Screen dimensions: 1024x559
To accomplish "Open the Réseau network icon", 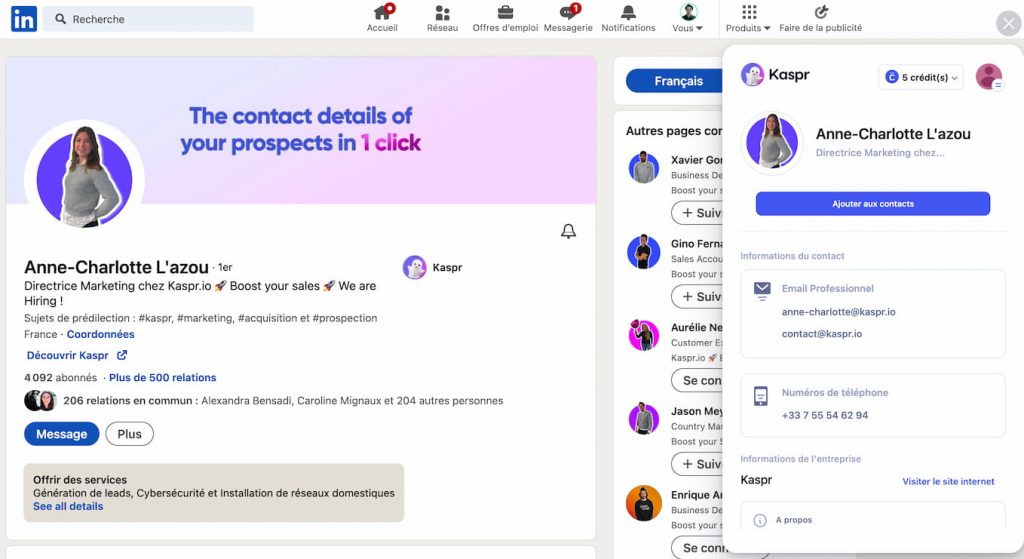I will click(x=442, y=12).
